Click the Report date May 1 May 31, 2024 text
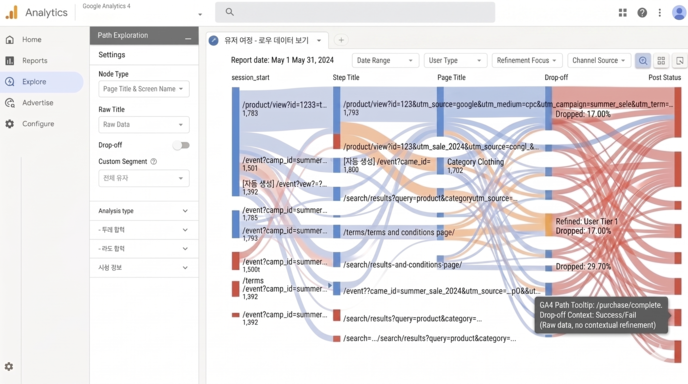Screen dimensions: 688x384 coord(282,60)
